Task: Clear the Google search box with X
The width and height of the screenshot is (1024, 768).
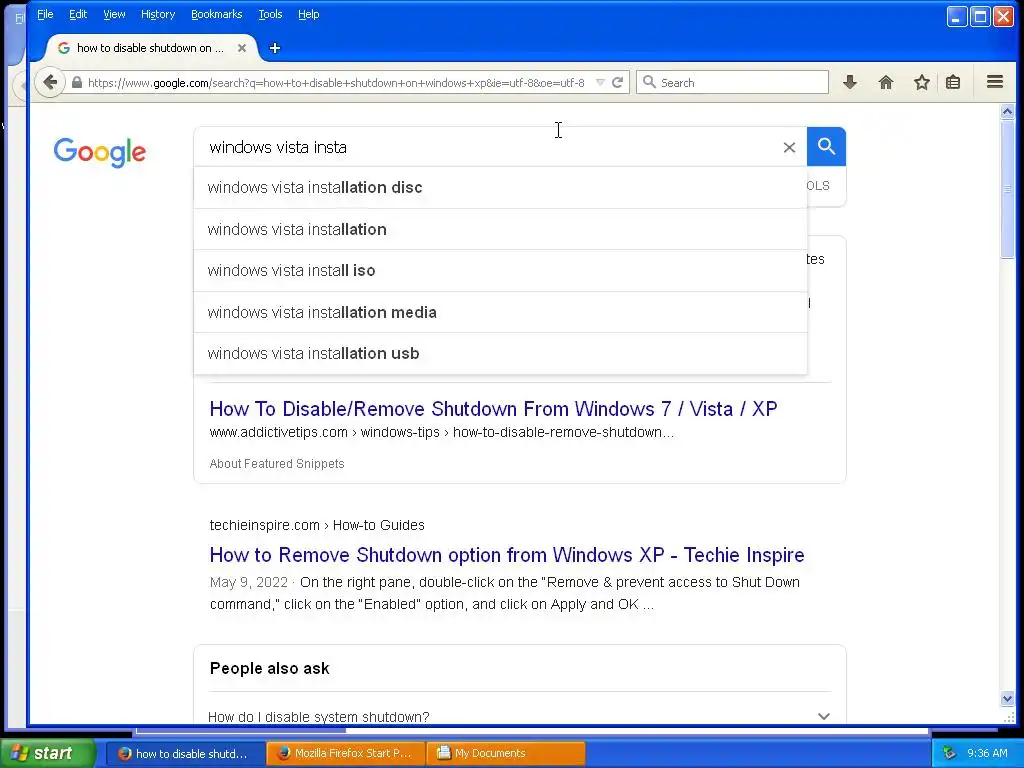Action: pos(789,148)
